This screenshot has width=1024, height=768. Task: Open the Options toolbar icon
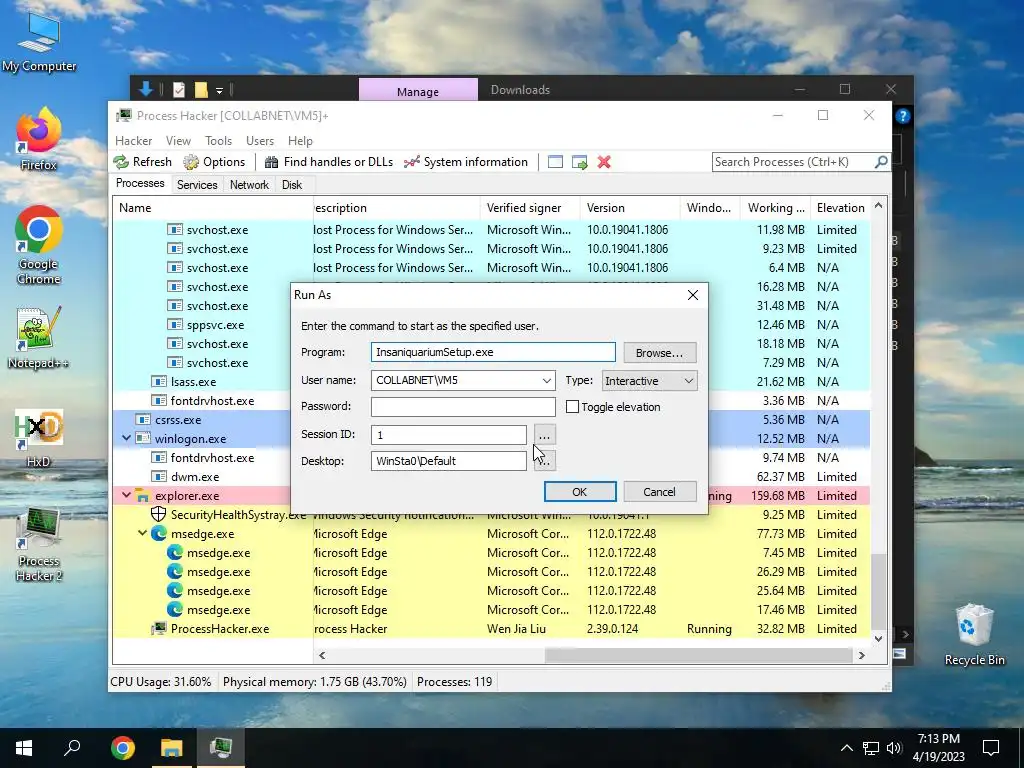(x=214, y=162)
